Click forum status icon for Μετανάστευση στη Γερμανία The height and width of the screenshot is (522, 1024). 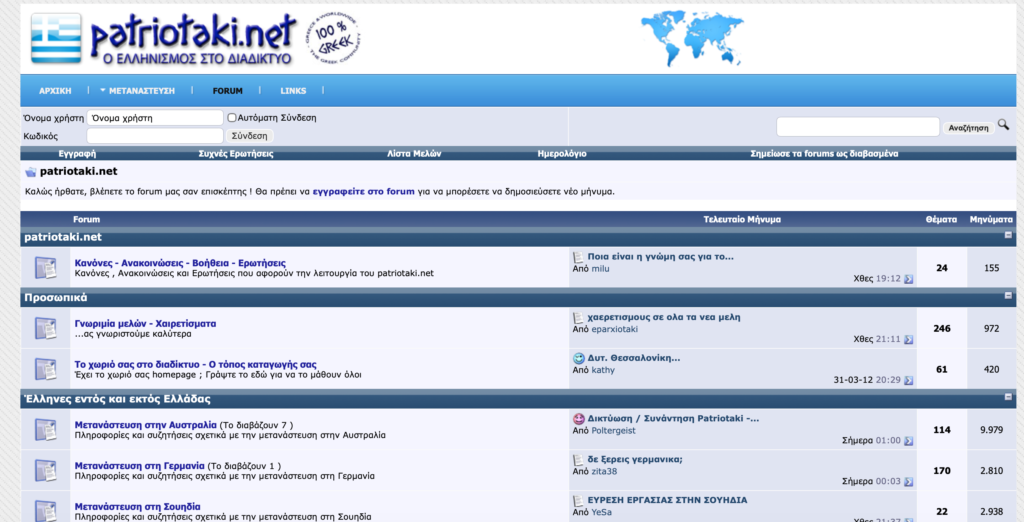(46, 471)
